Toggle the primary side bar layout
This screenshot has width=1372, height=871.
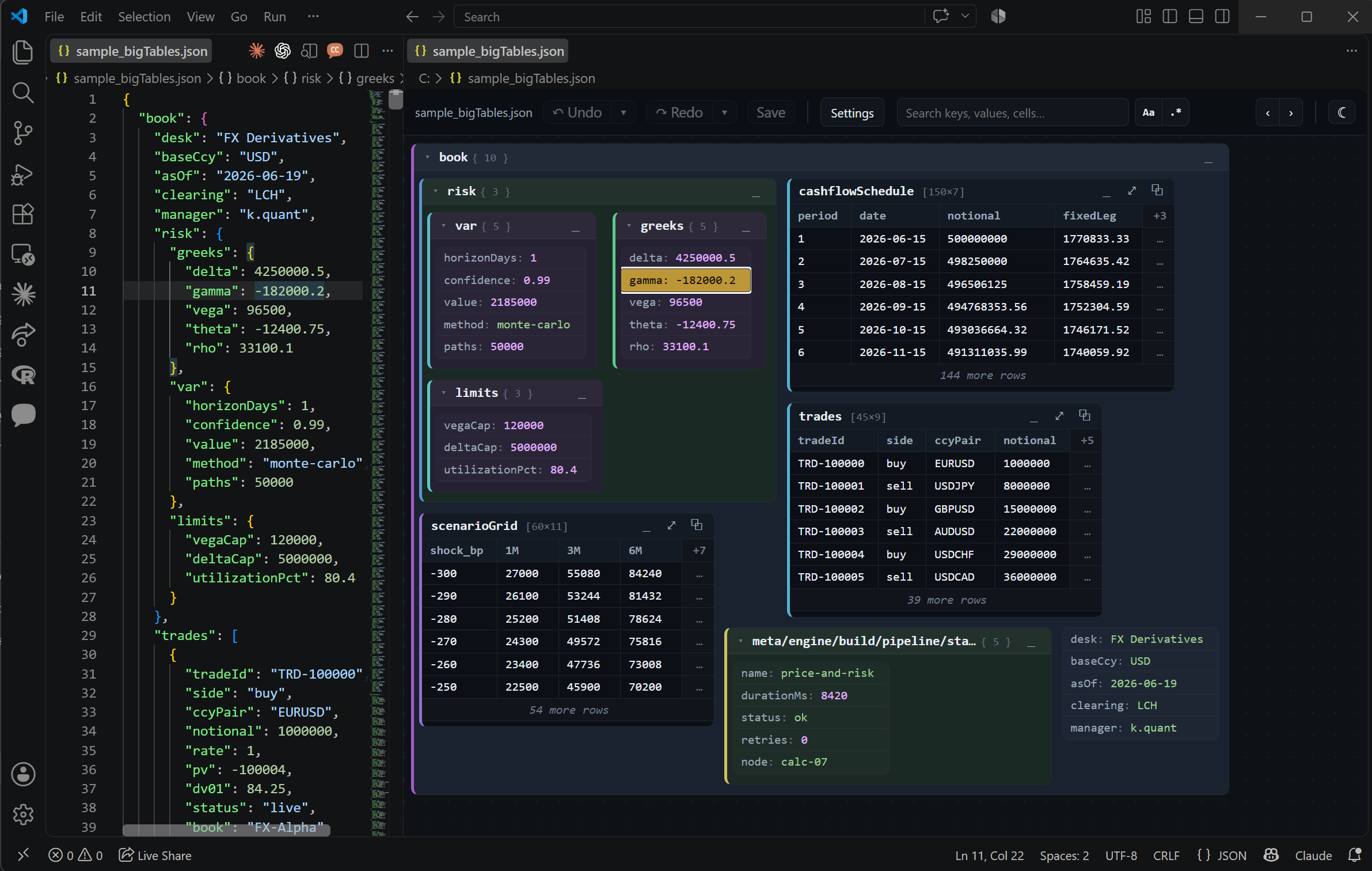coord(1170,17)
